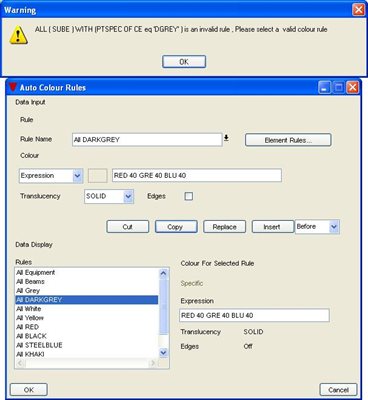
Task: Select All Grey in Rules list
Action: tap(87, 291)
